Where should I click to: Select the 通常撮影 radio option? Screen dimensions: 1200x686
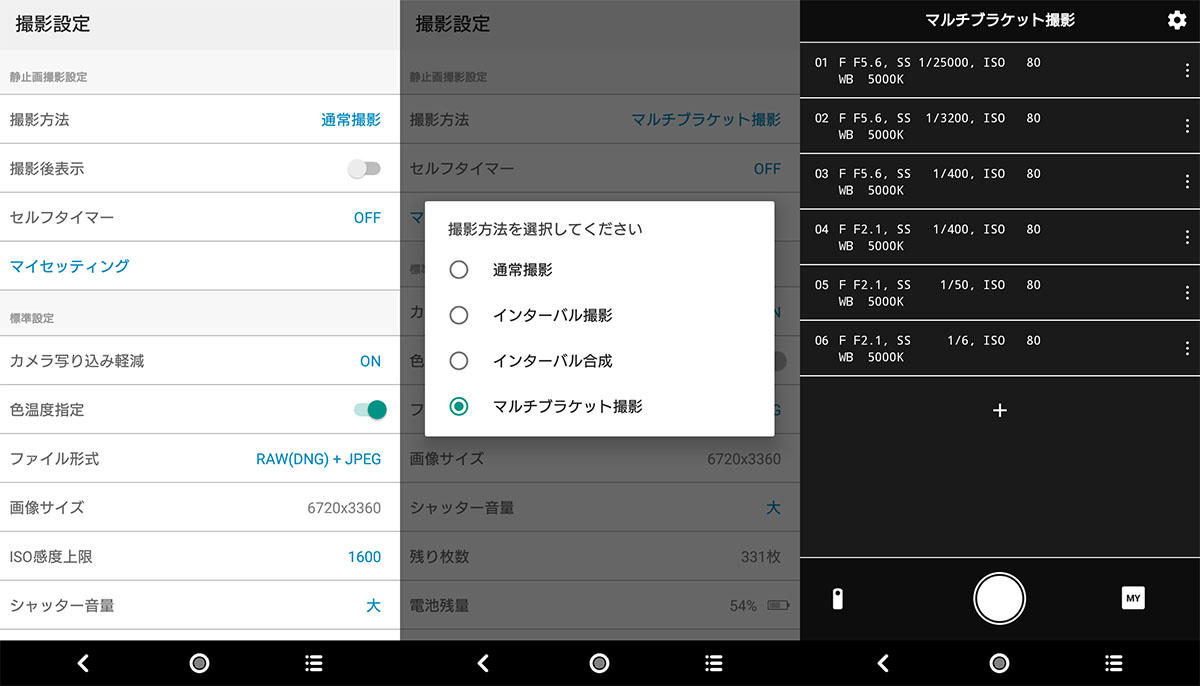coord(459,270)
